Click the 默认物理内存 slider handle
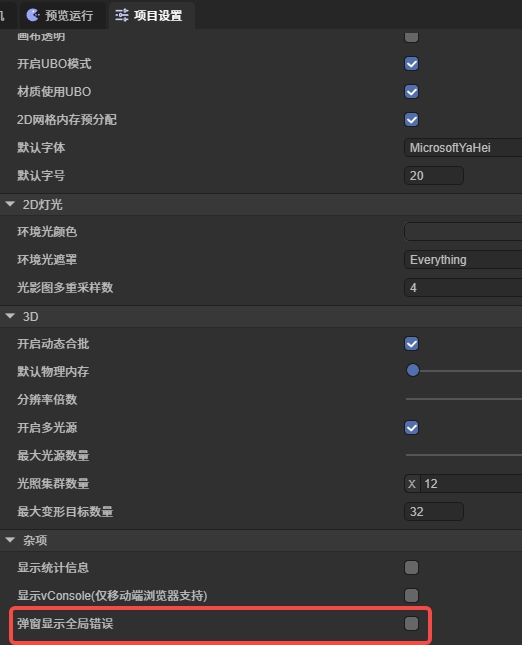 pos(413,370)
